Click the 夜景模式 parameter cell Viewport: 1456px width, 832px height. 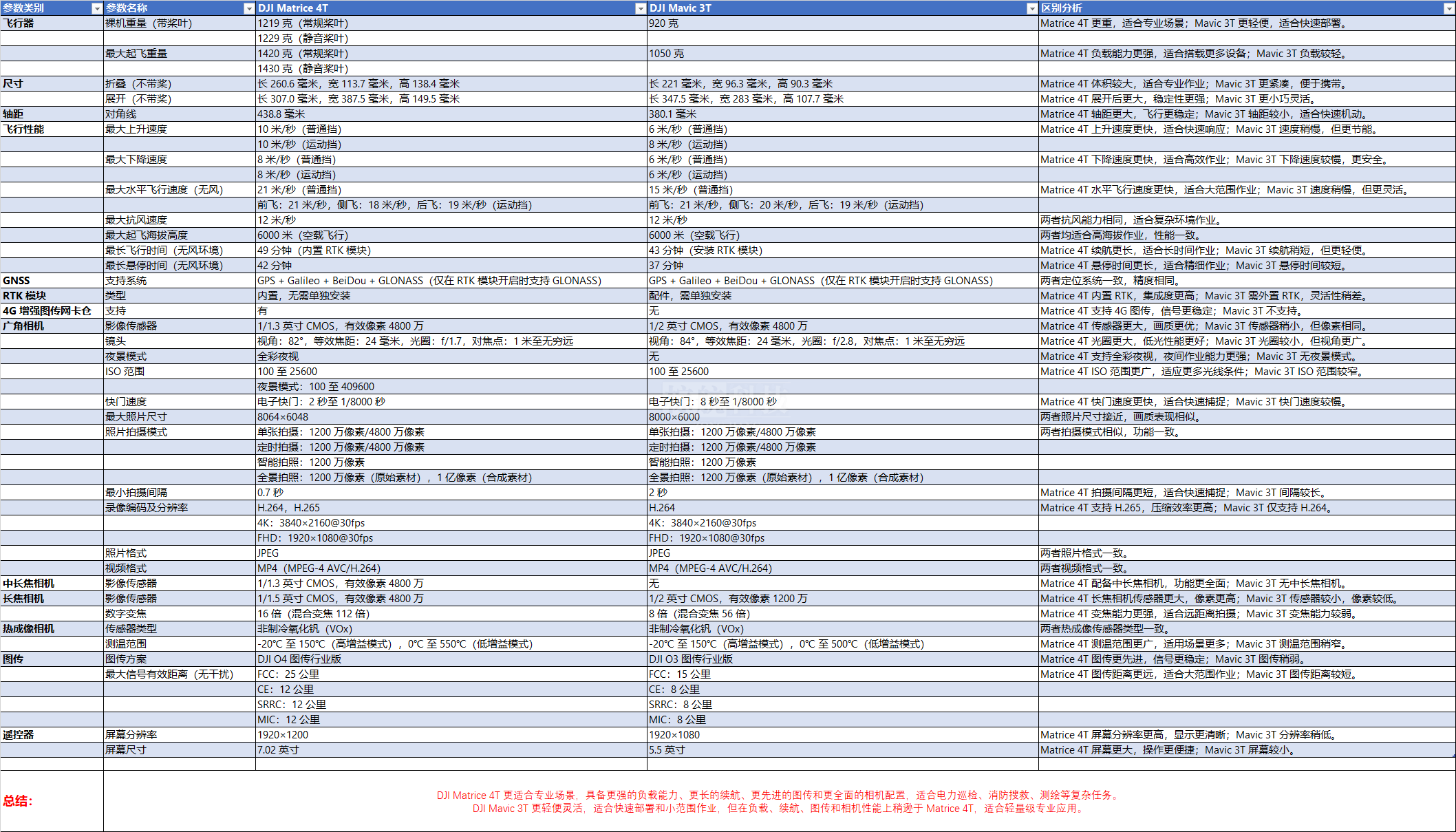[x=179, y=356]
